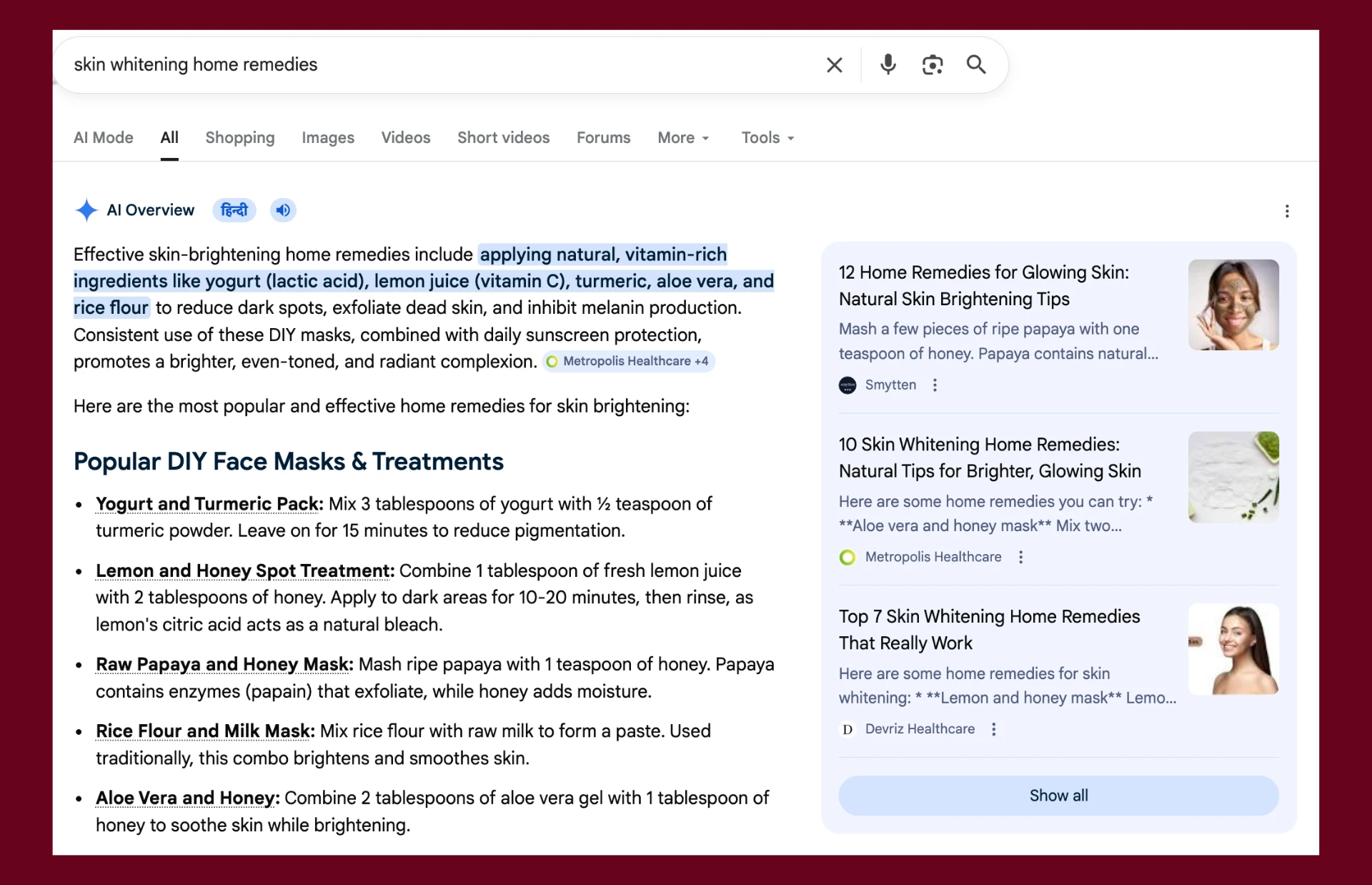The height and width of the screenshot is (885, 1372).
Task: Clear the search query with the X icon
Action: pyautogui.click(x=834, y=64)
